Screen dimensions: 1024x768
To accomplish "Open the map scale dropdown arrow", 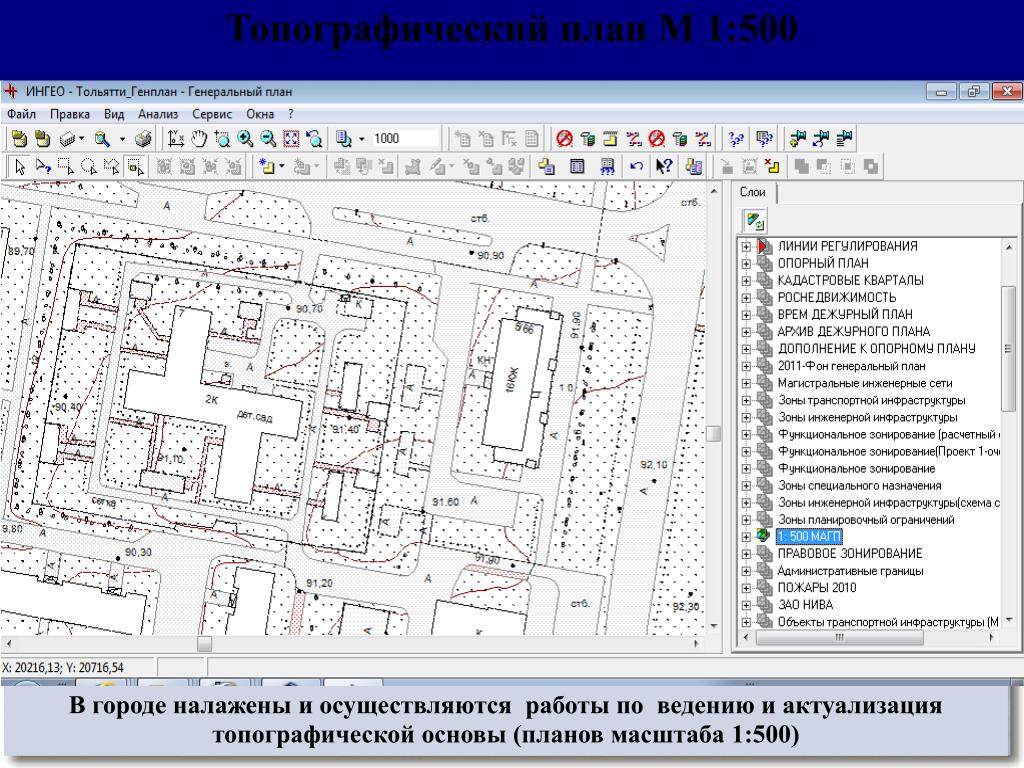I will pos(361,139).
